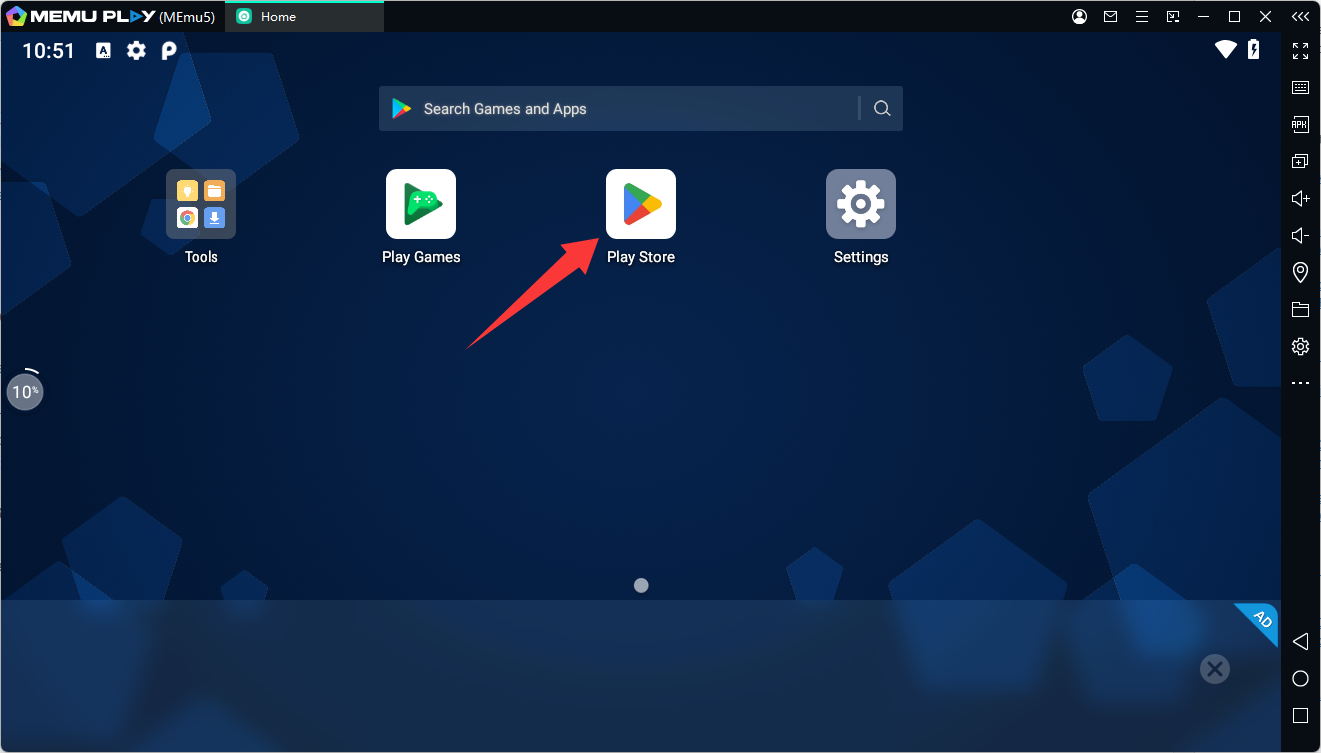Click the P icon in status bar
The width and height of the screenshot is (1321, 753).
(169, 50)
